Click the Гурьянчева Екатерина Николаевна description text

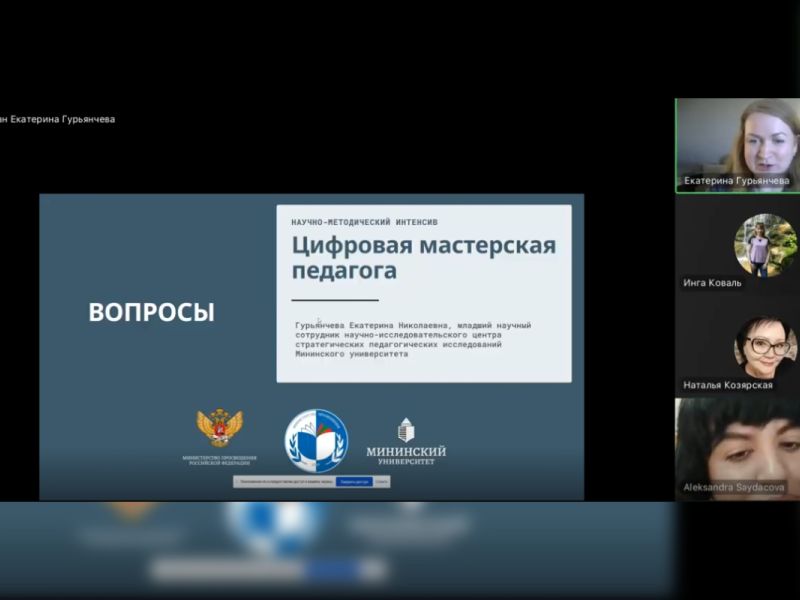pyautogui.click(x=413, y=339)
